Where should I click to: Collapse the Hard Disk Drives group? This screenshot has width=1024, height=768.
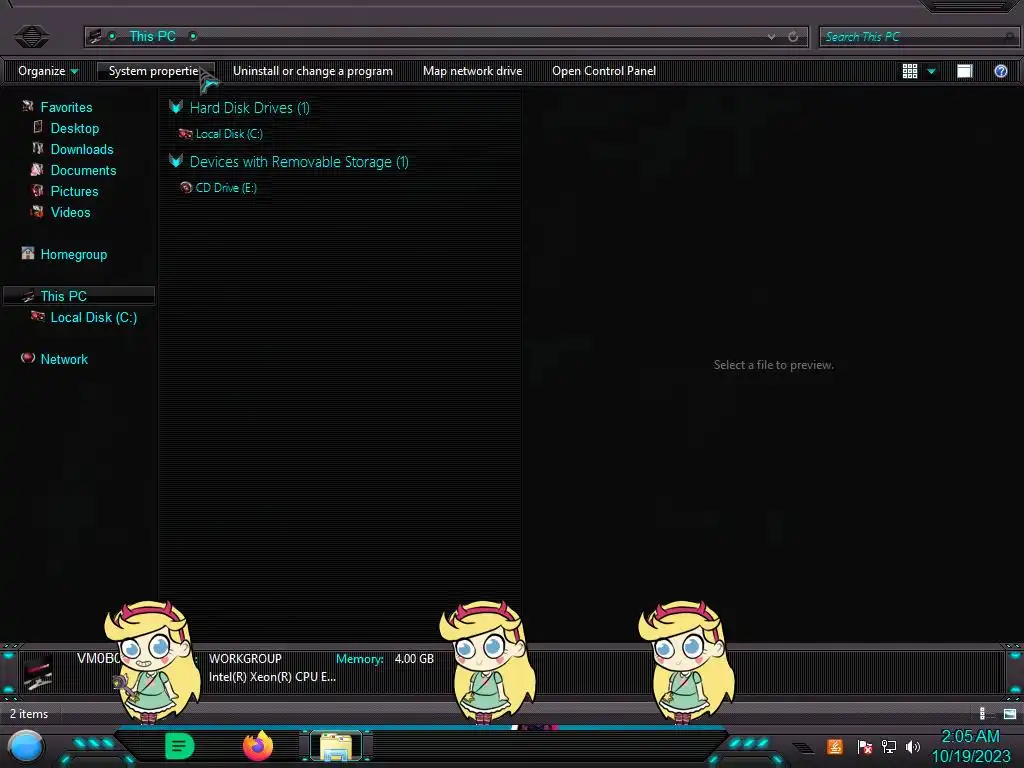[x=176, y=107]
